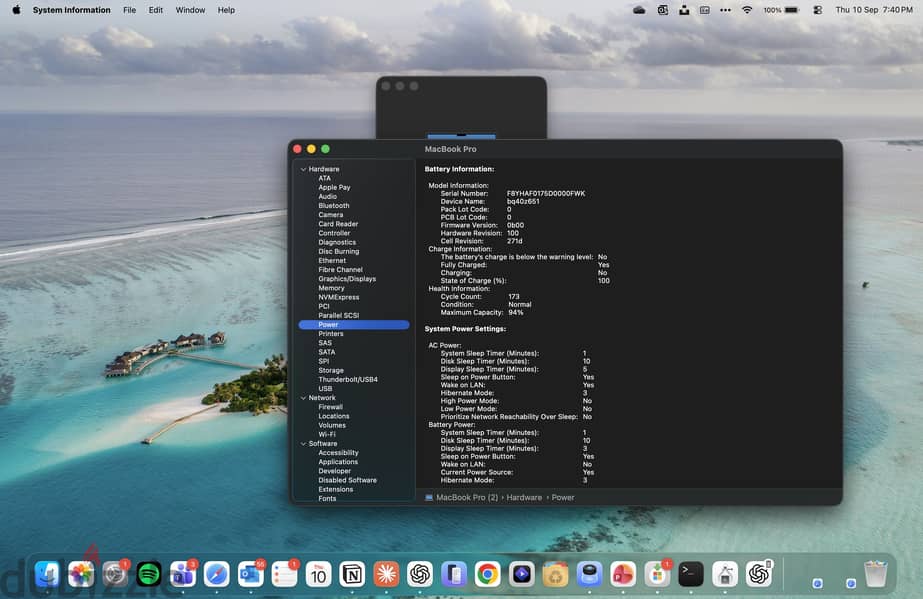Select Applications in the sidebar
923x599 pixels.
coord(338,462)
